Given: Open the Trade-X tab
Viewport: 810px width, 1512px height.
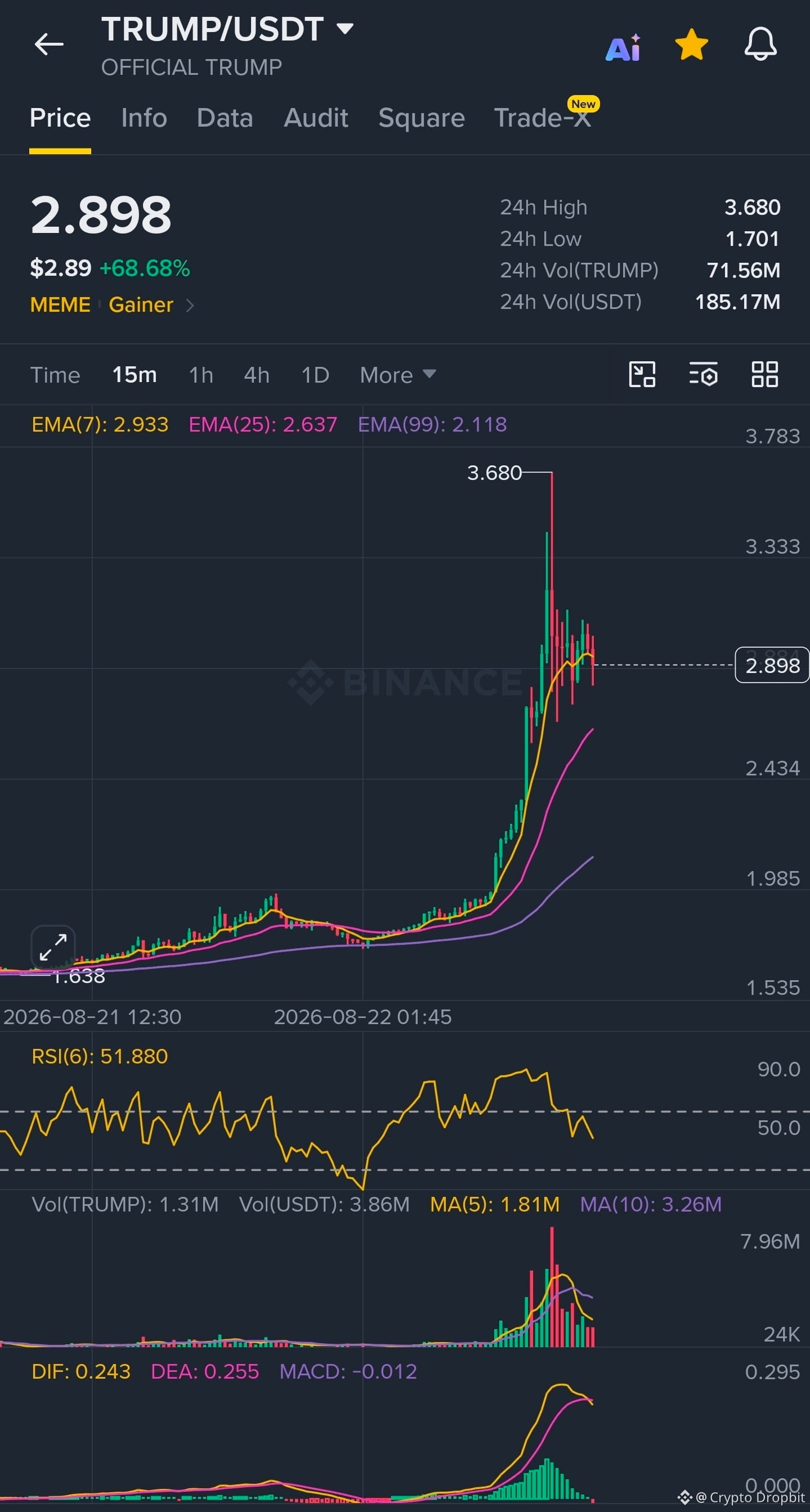Looking at the screenshot, I should [543, 118].
